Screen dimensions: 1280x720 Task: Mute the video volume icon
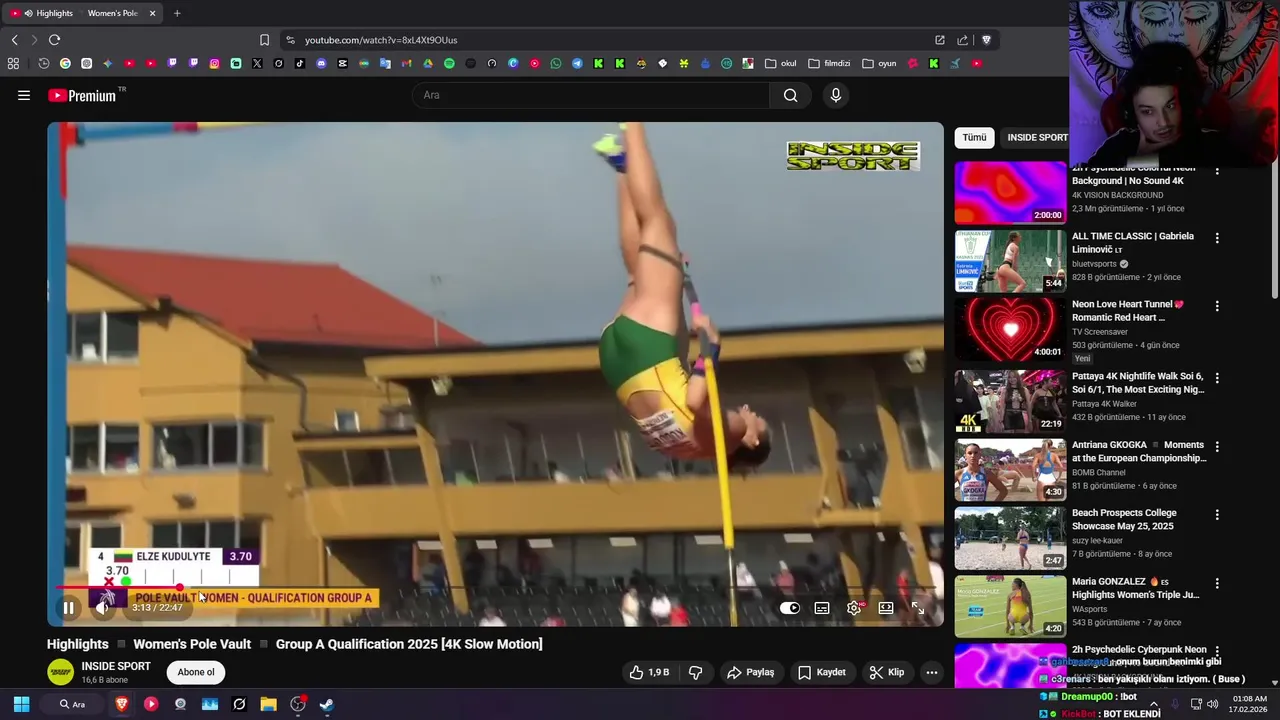coord(101,608)
